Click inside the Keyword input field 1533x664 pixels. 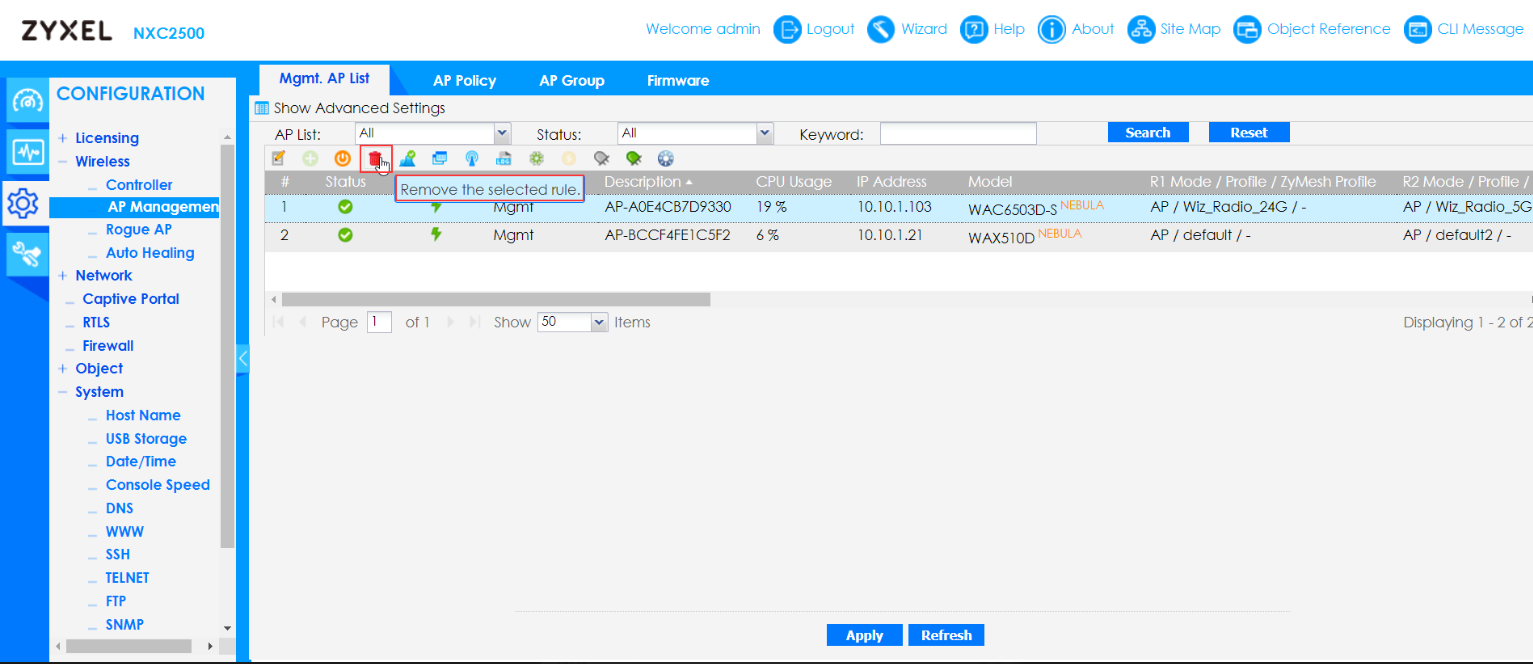(x=957, y=132)
